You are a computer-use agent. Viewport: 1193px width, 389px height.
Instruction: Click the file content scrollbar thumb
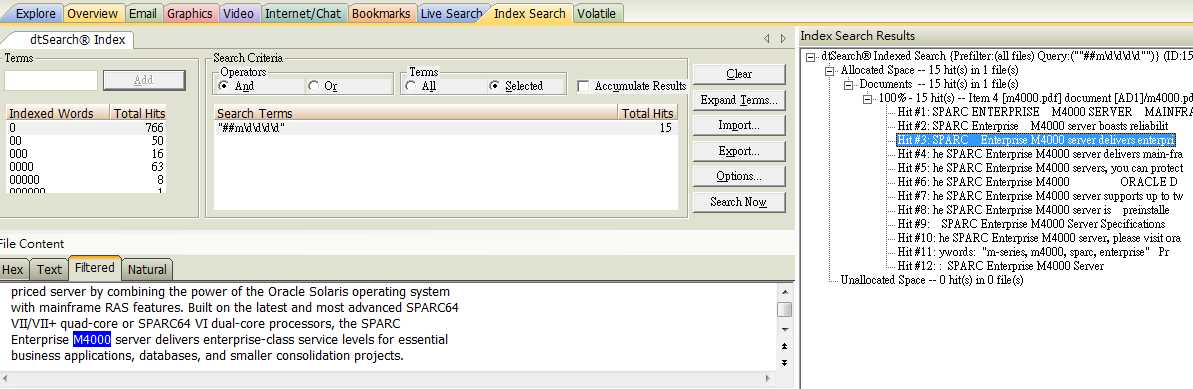click(784, 310)
